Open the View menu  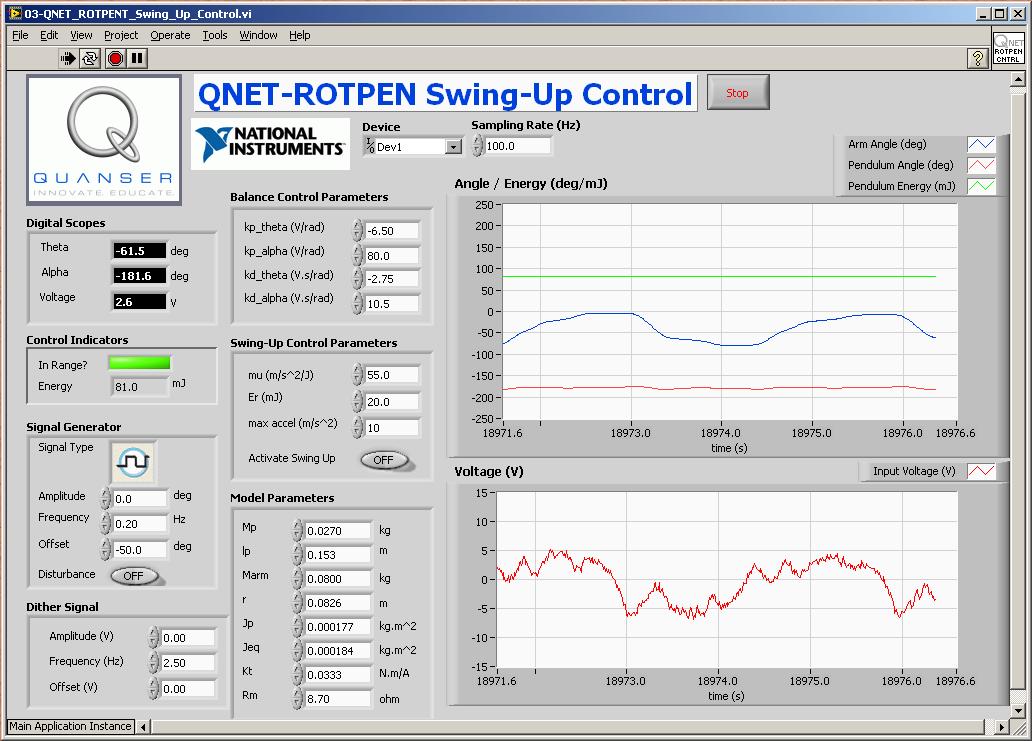coord(81,36)
